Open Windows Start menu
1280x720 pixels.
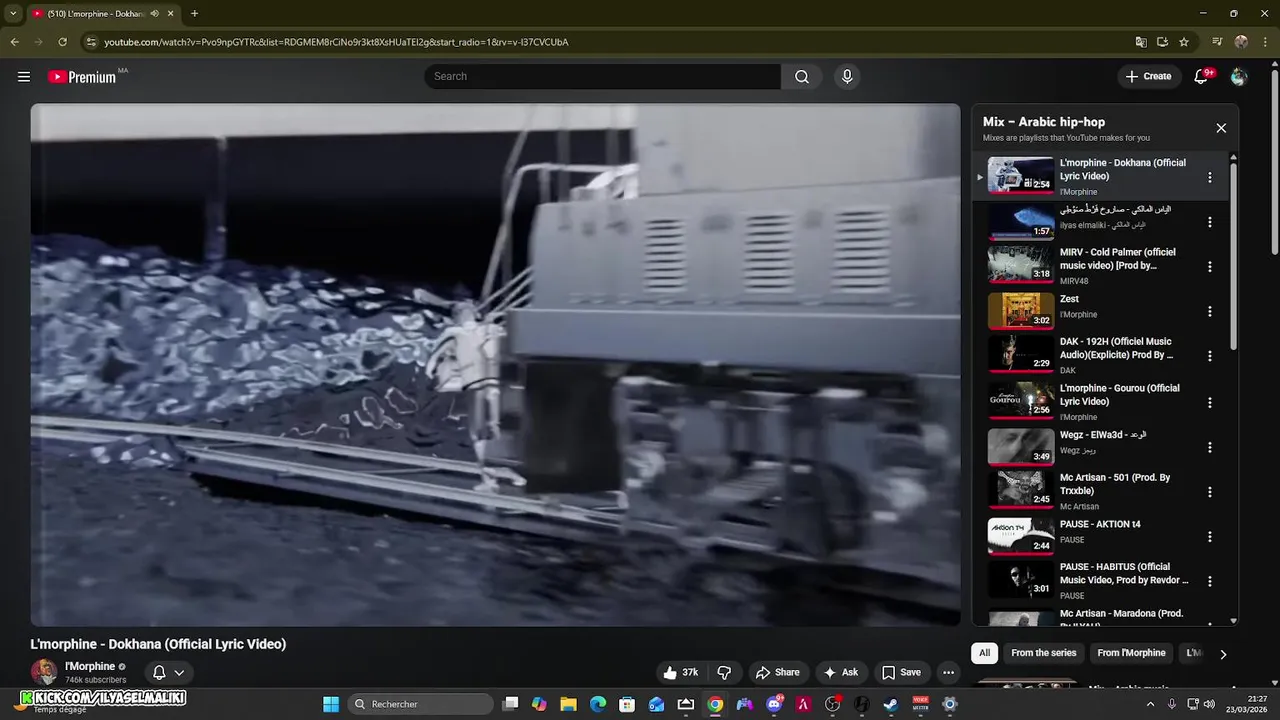(331, 704)
